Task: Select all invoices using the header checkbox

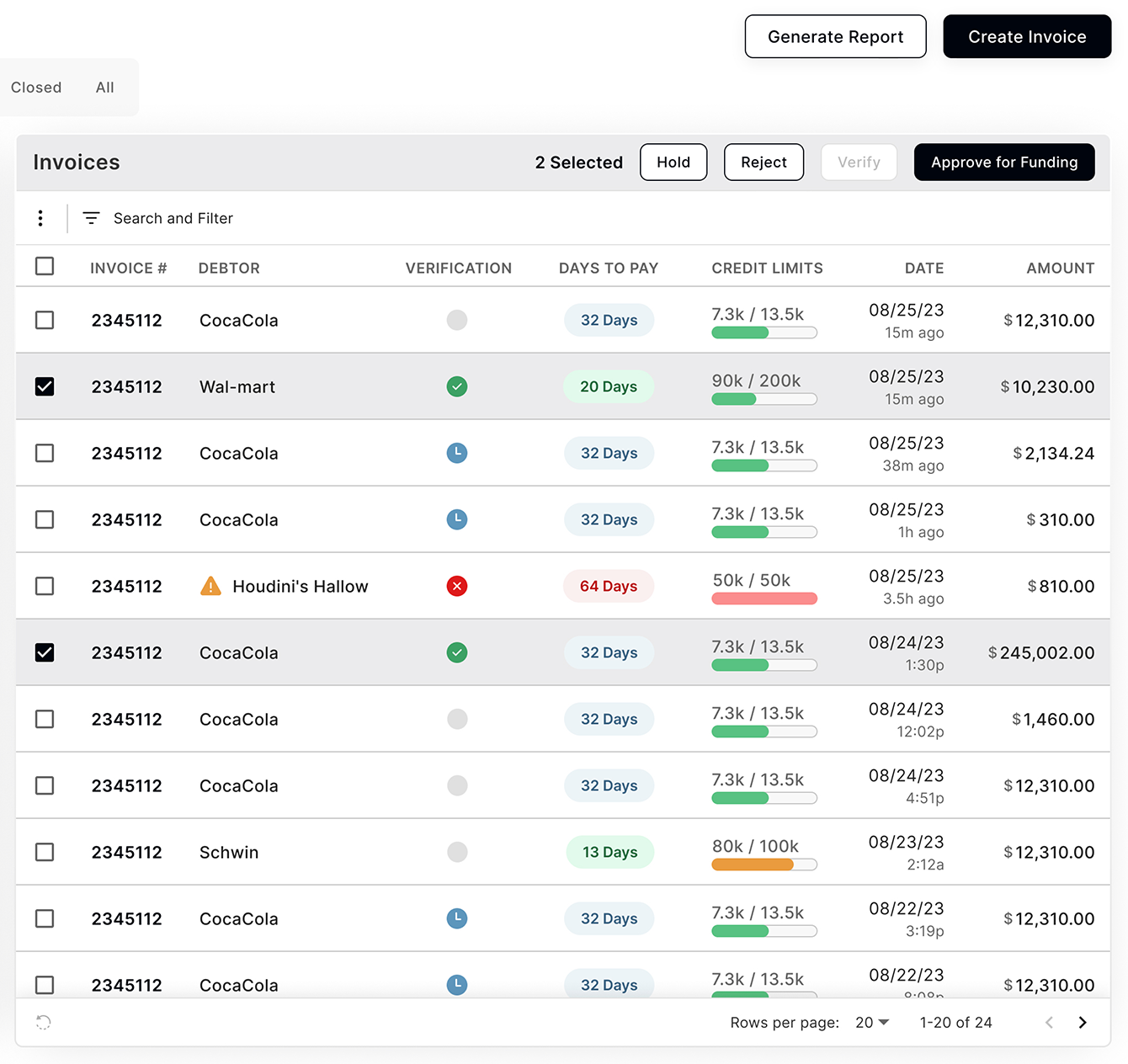Action: coord(45,266)
